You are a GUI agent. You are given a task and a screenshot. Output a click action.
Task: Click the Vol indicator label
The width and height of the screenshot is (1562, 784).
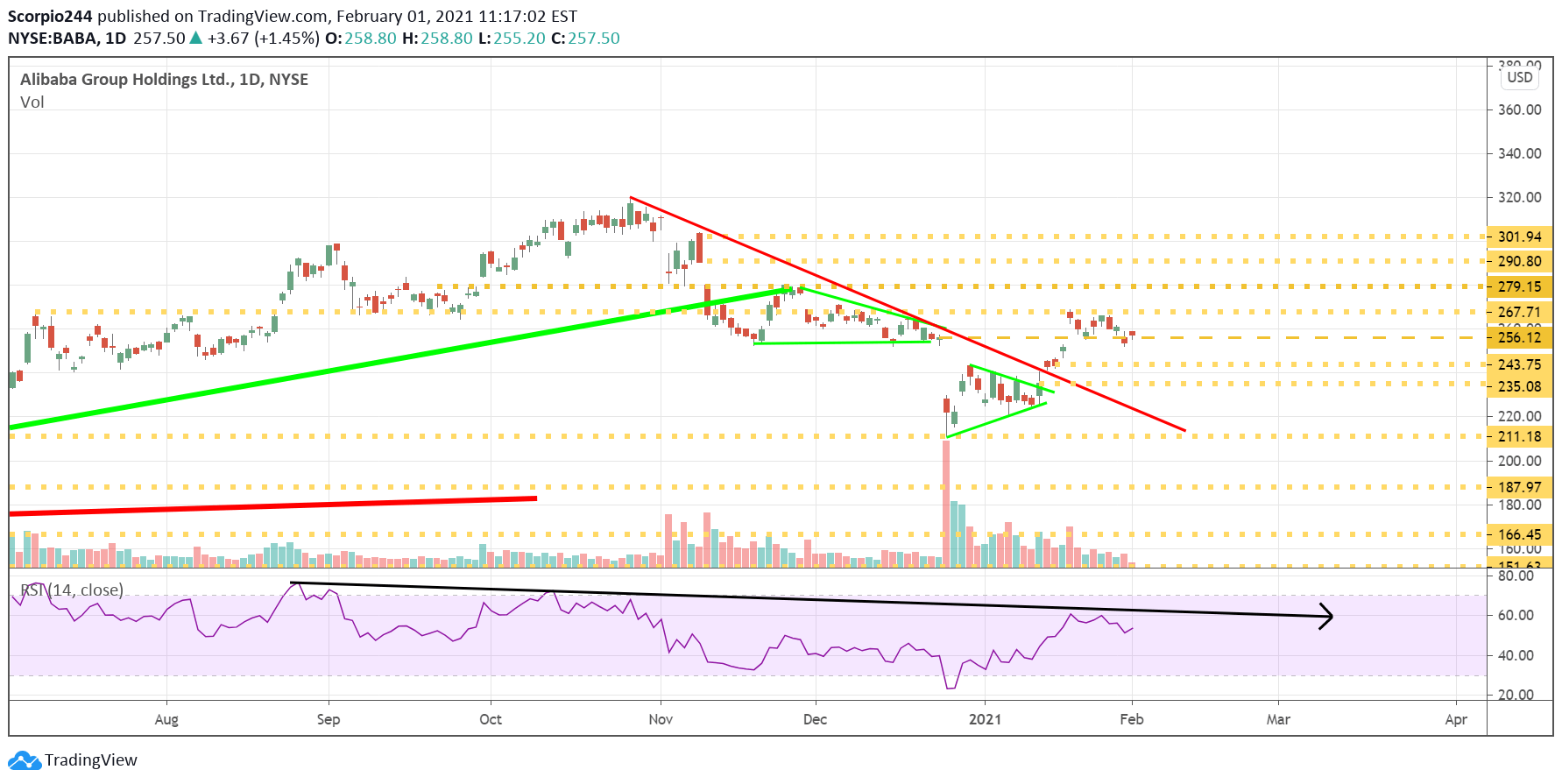pos(32,102)
